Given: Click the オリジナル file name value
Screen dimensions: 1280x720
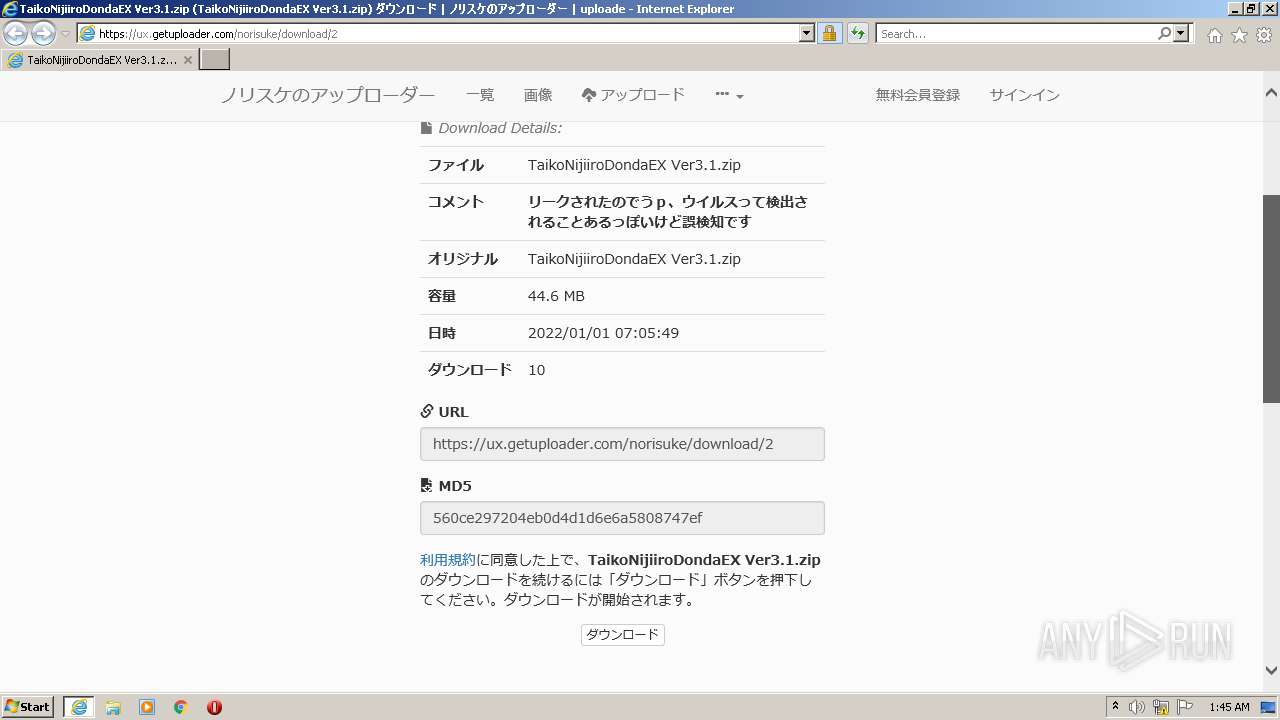Looking at the screenshot, I should point(634,259).
